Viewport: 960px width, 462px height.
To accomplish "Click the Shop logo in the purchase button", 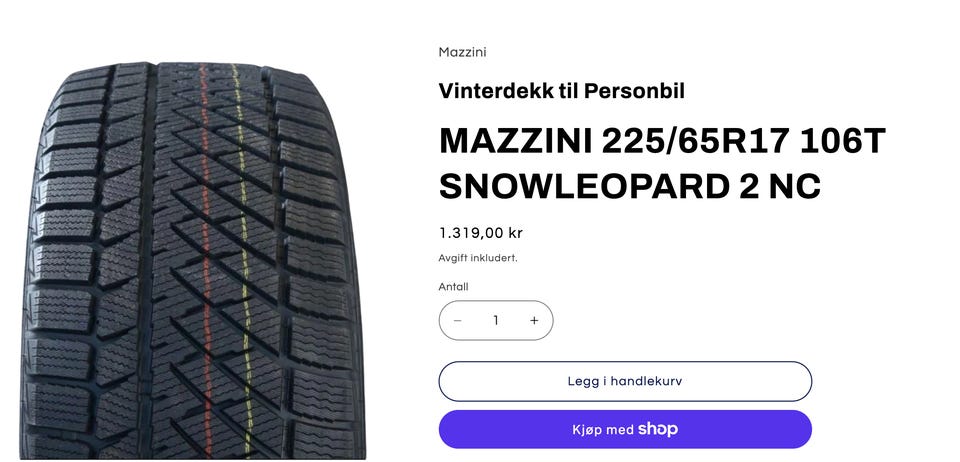I will pos(658,430).
